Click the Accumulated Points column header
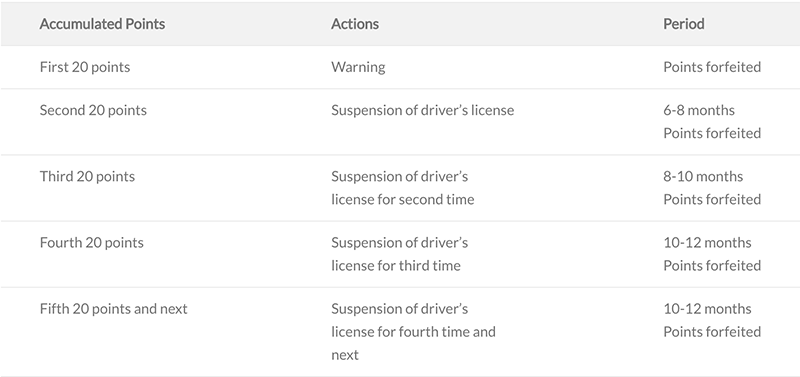 click(x=102, y=24)
